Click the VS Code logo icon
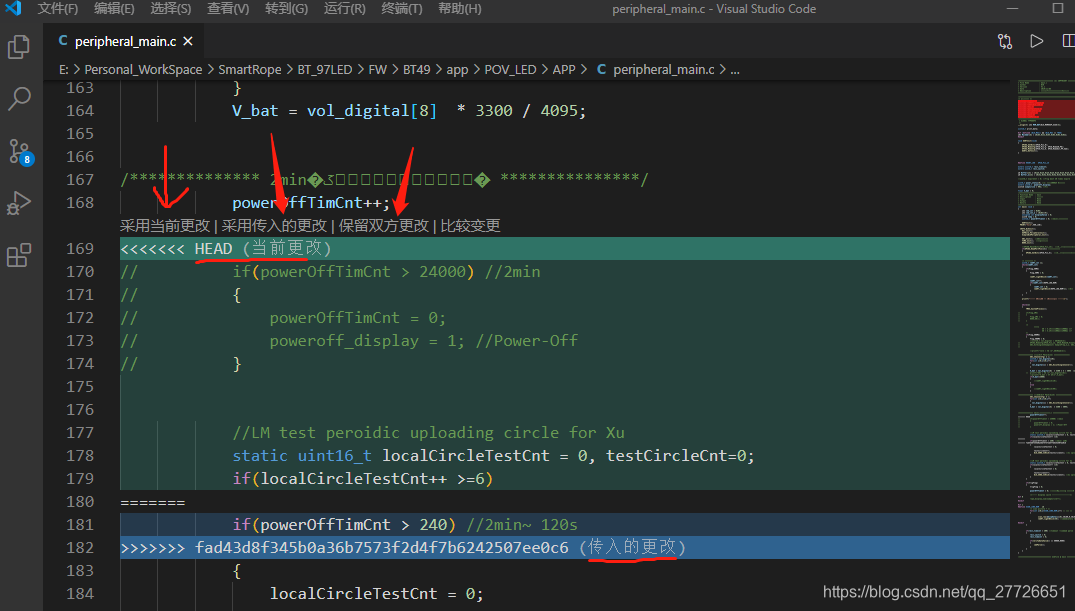The width and height of the screenshot is (1075, 611). point(13,8)
